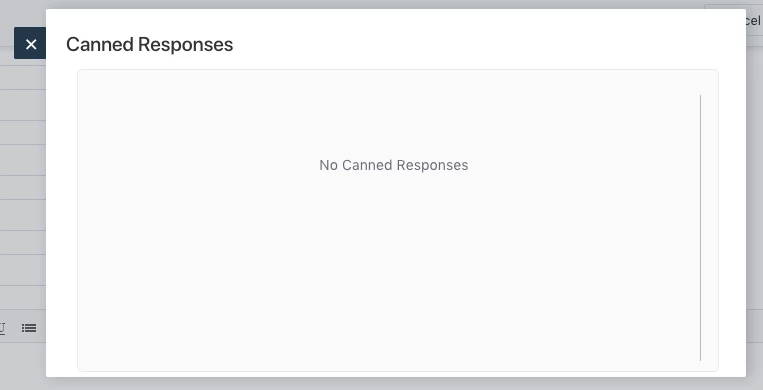Click the 'Canned Responses' dialog heading

(149, 44)
